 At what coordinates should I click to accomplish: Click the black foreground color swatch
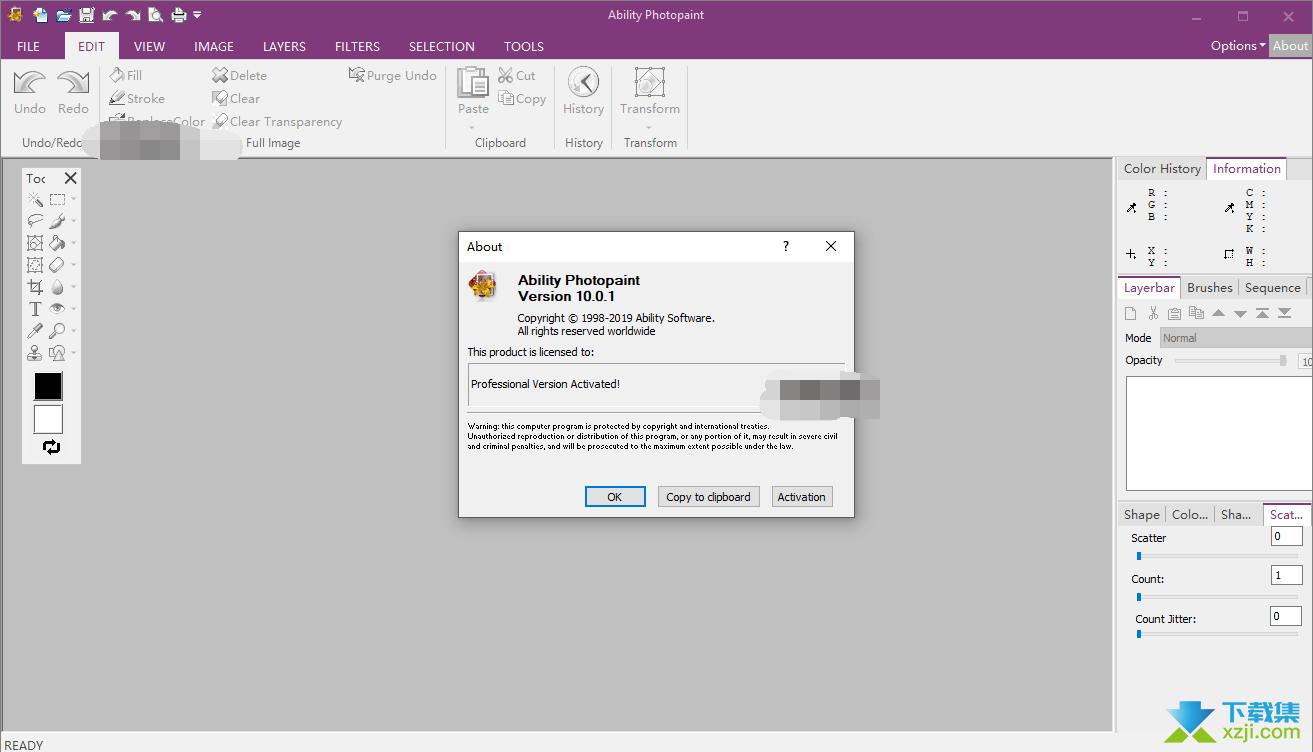48,386
